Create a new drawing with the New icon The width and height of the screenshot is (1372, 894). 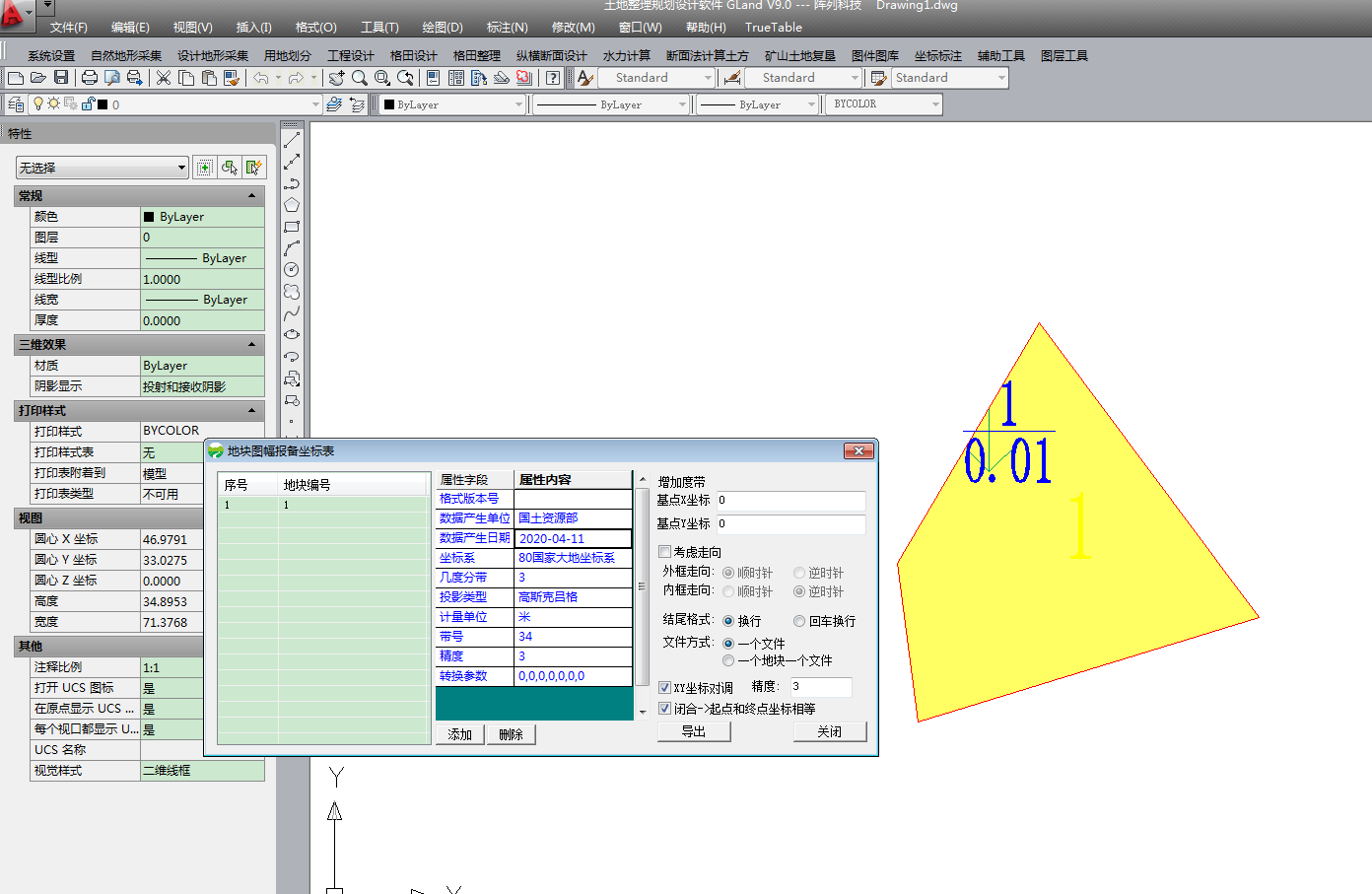16,78
